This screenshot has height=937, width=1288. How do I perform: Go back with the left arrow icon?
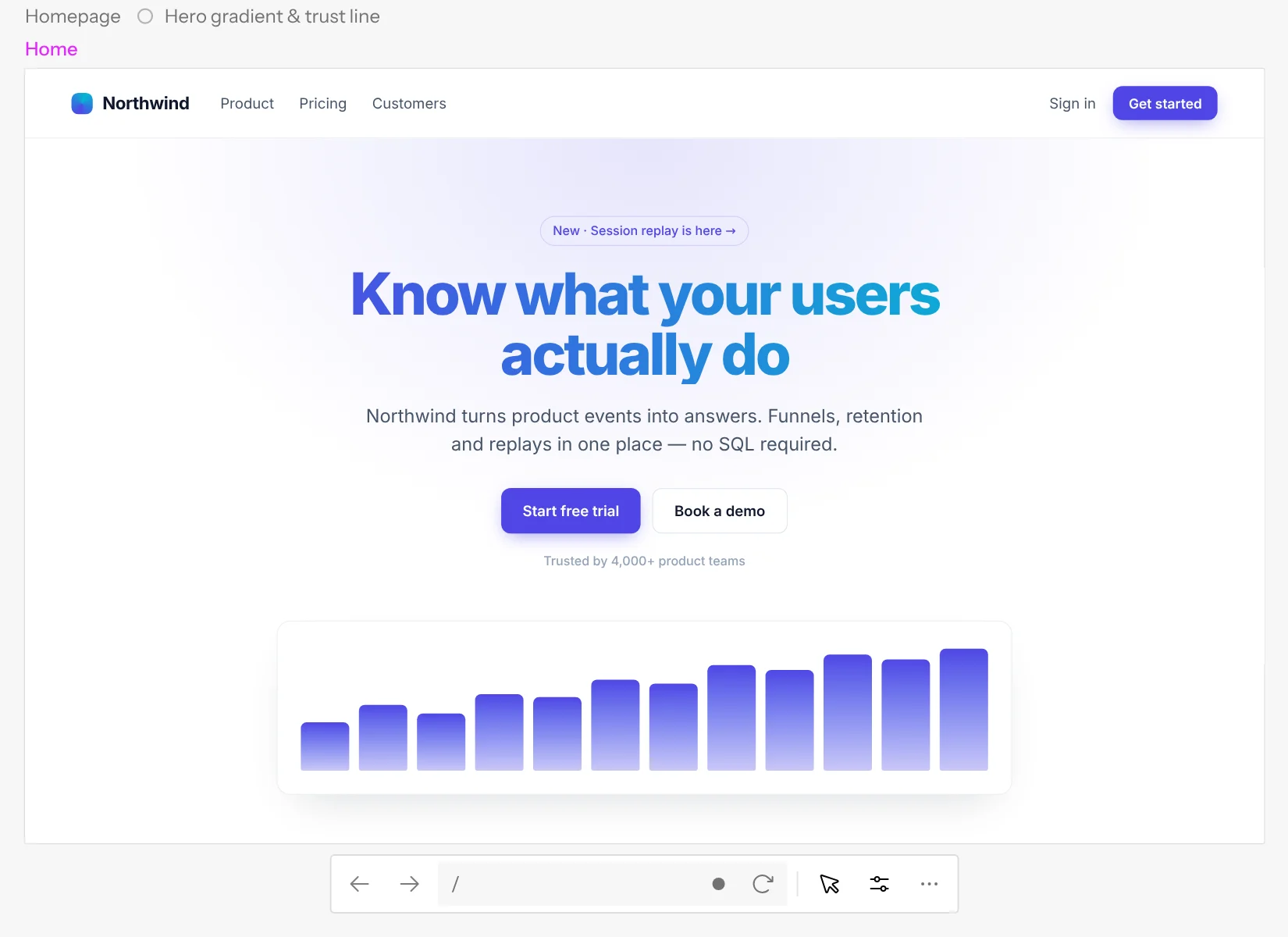click(x=359, y=884)
